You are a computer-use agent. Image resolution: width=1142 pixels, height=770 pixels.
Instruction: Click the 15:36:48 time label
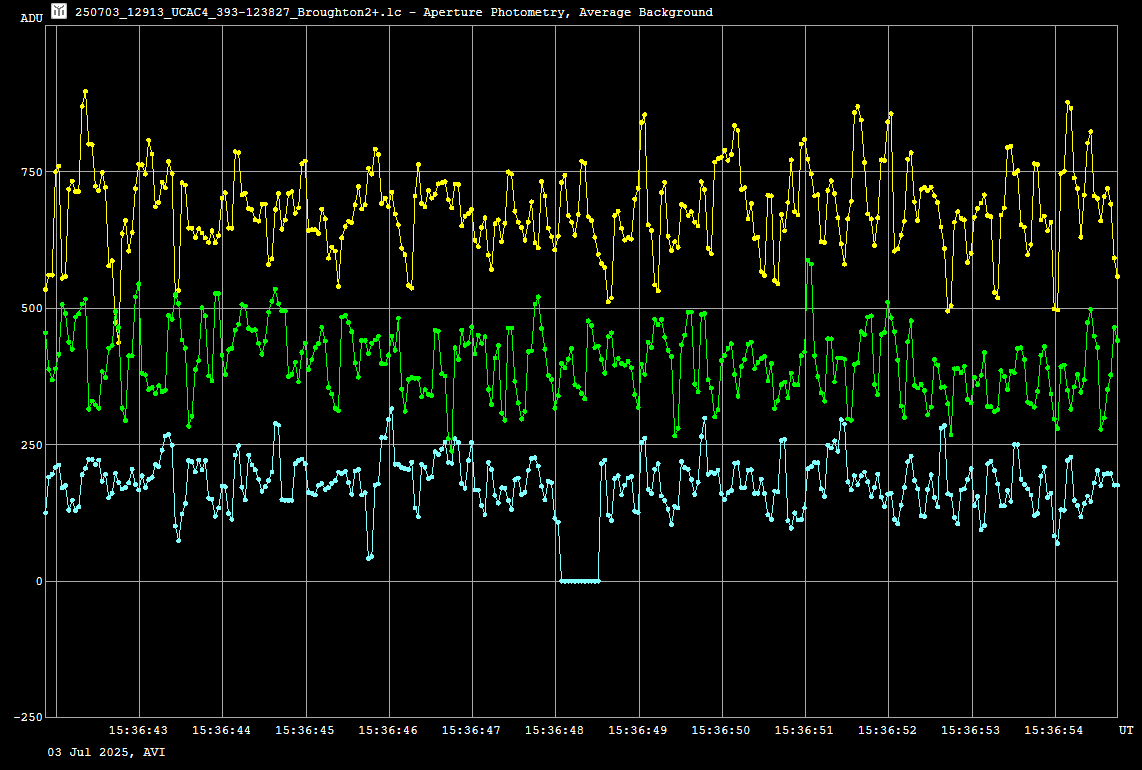pos(555,731)
